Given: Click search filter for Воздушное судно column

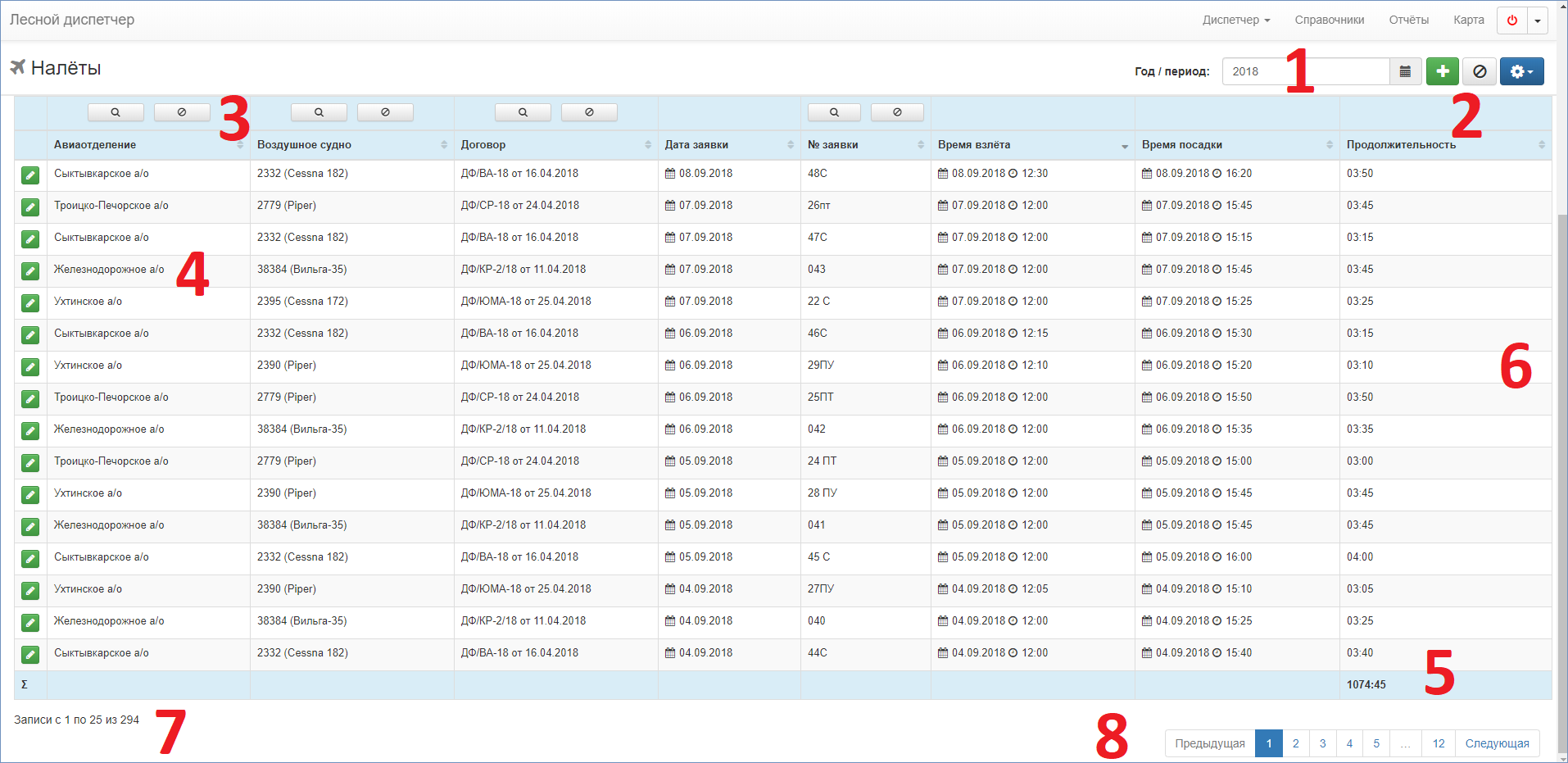Looking at the screenshot, I should click(x=319, y=112).
